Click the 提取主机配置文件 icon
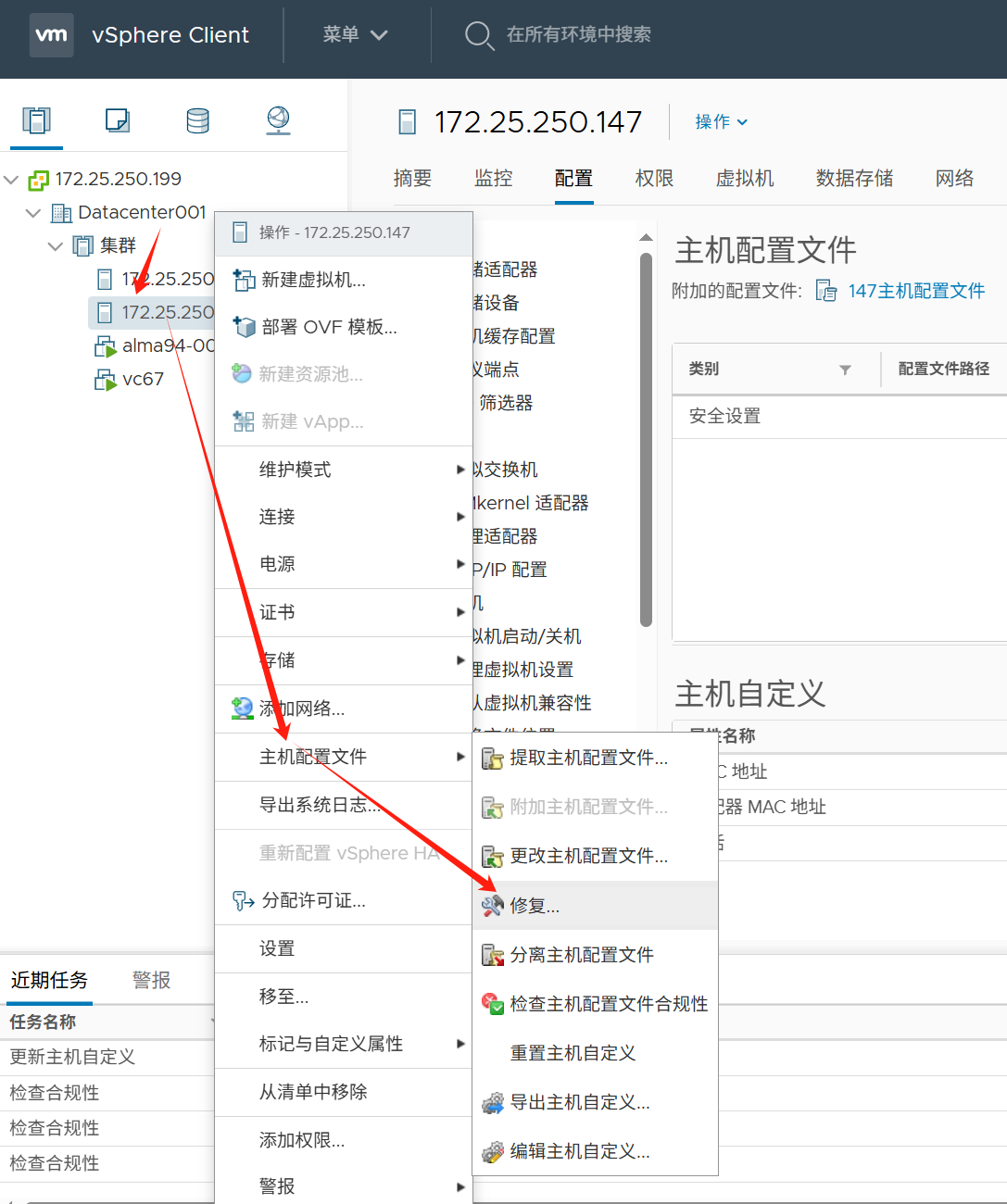Image resolution: width=1007 pixels, height=1204 pixels. [493, 759]
